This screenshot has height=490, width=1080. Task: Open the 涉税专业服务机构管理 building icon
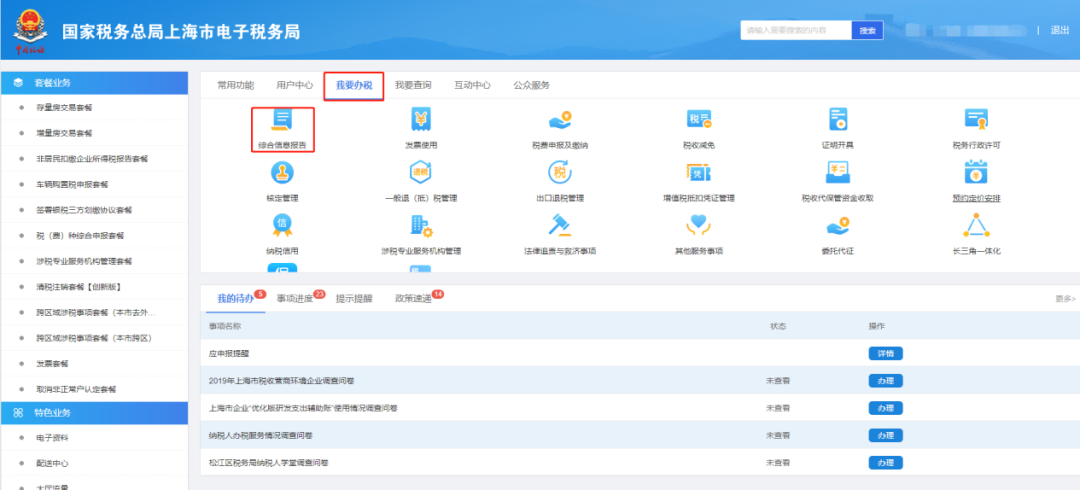(421, 225)
